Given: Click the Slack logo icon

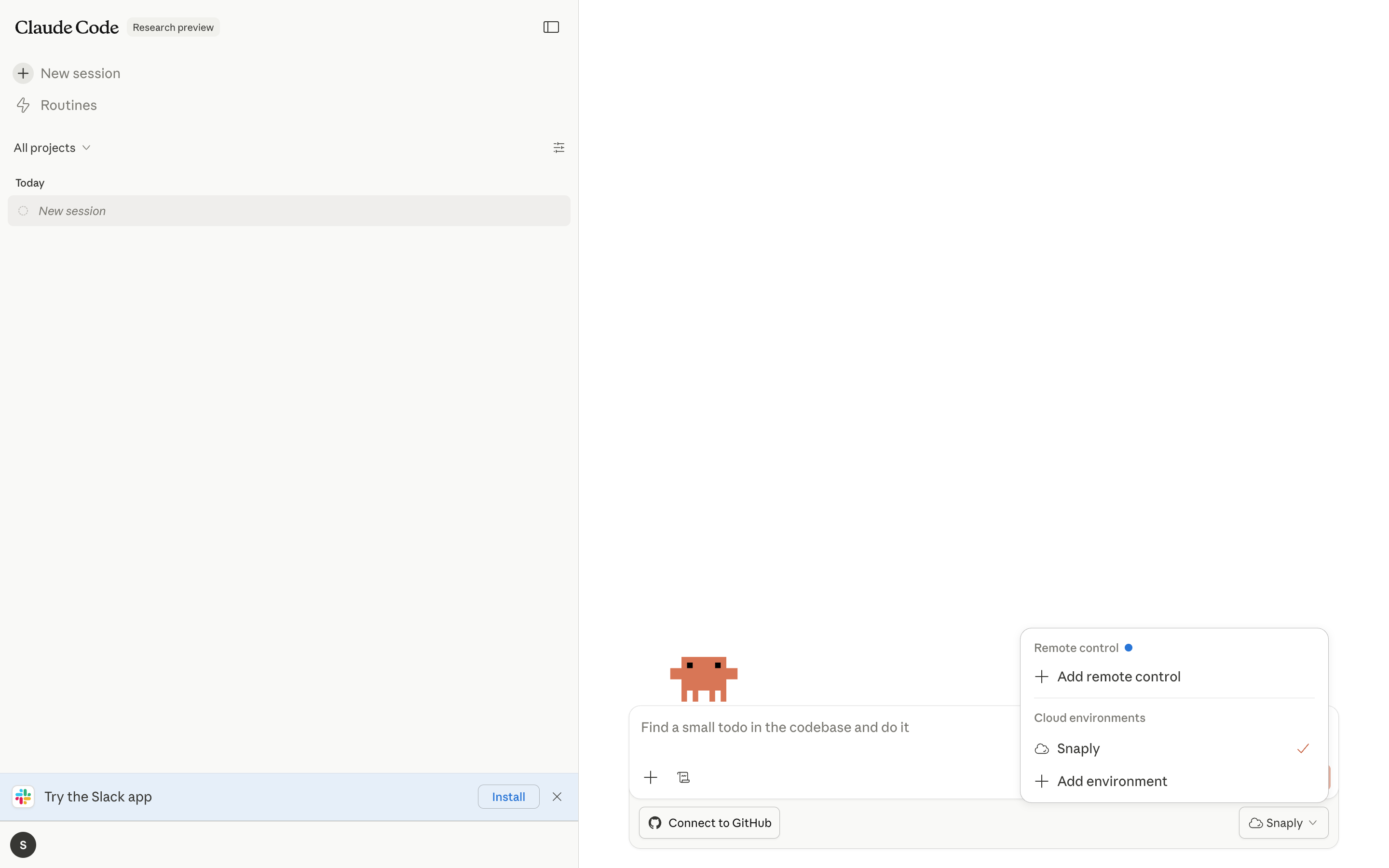Looking at the screenshot, I should coord(23,796).
